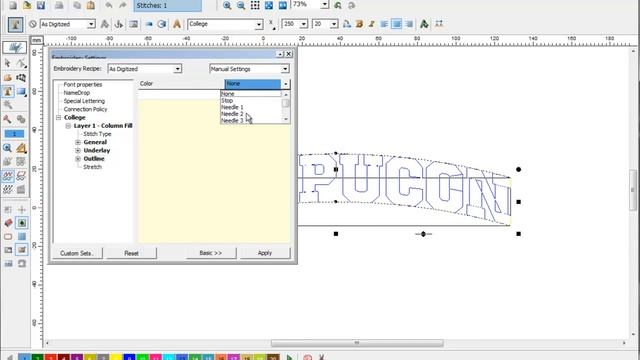640x360 pixels.
Task: Toggle the grid display icon
Action: [x=255, y=5]
